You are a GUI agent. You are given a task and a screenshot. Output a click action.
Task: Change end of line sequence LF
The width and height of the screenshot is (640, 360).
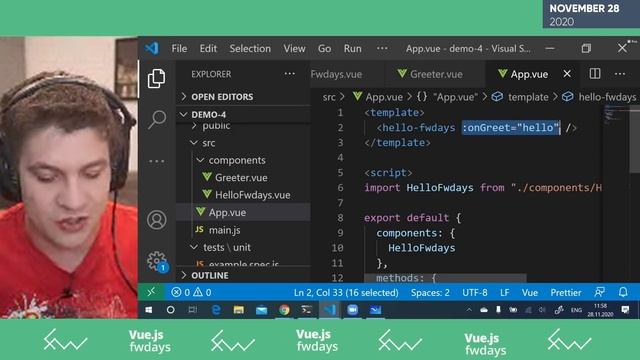[x=504, y=293]
